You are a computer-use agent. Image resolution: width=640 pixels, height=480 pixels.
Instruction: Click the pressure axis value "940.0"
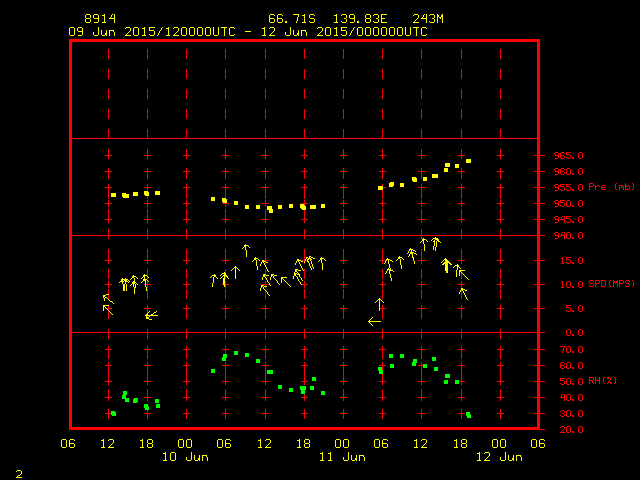point(569,236)
